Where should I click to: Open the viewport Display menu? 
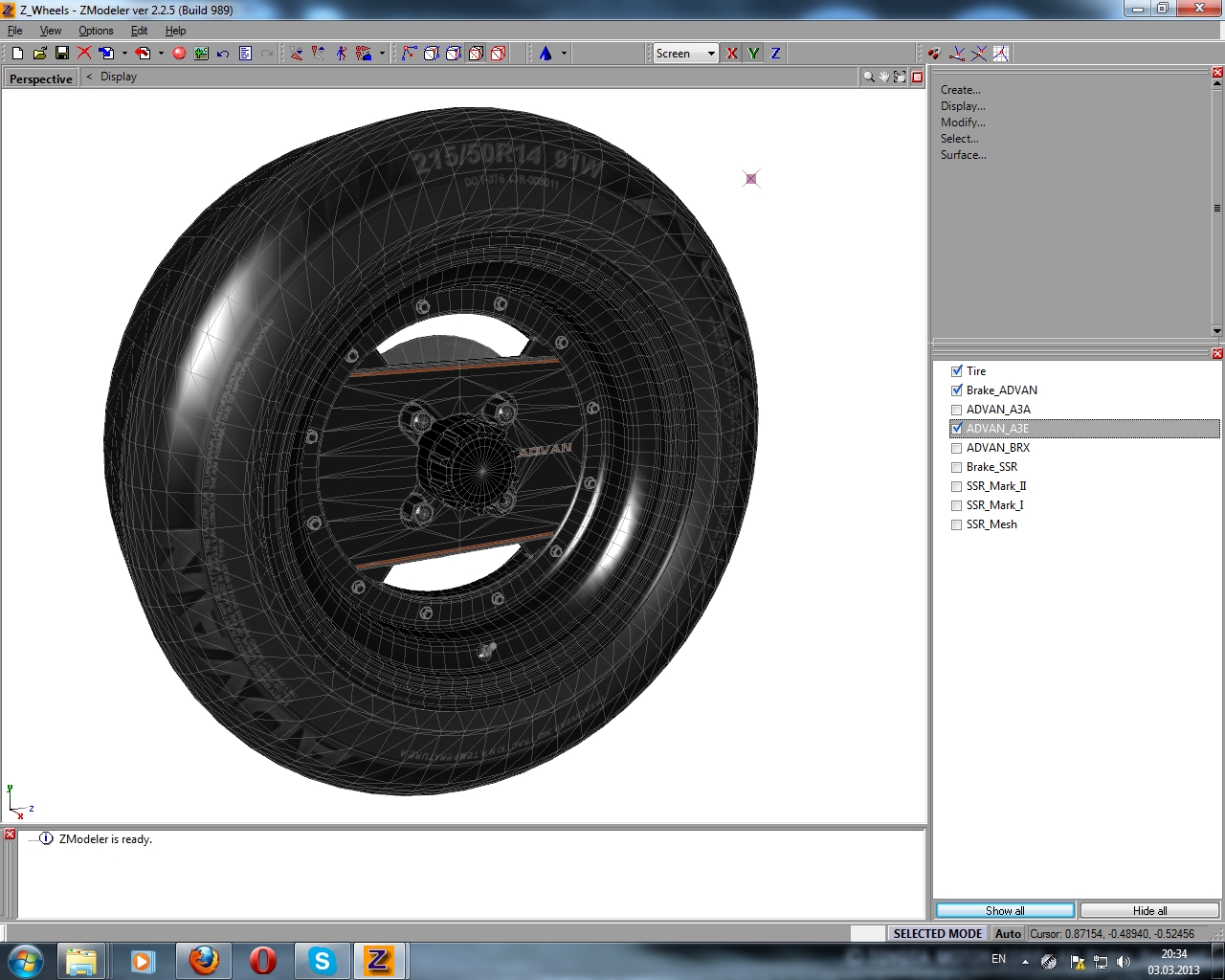tap(119, 77)
